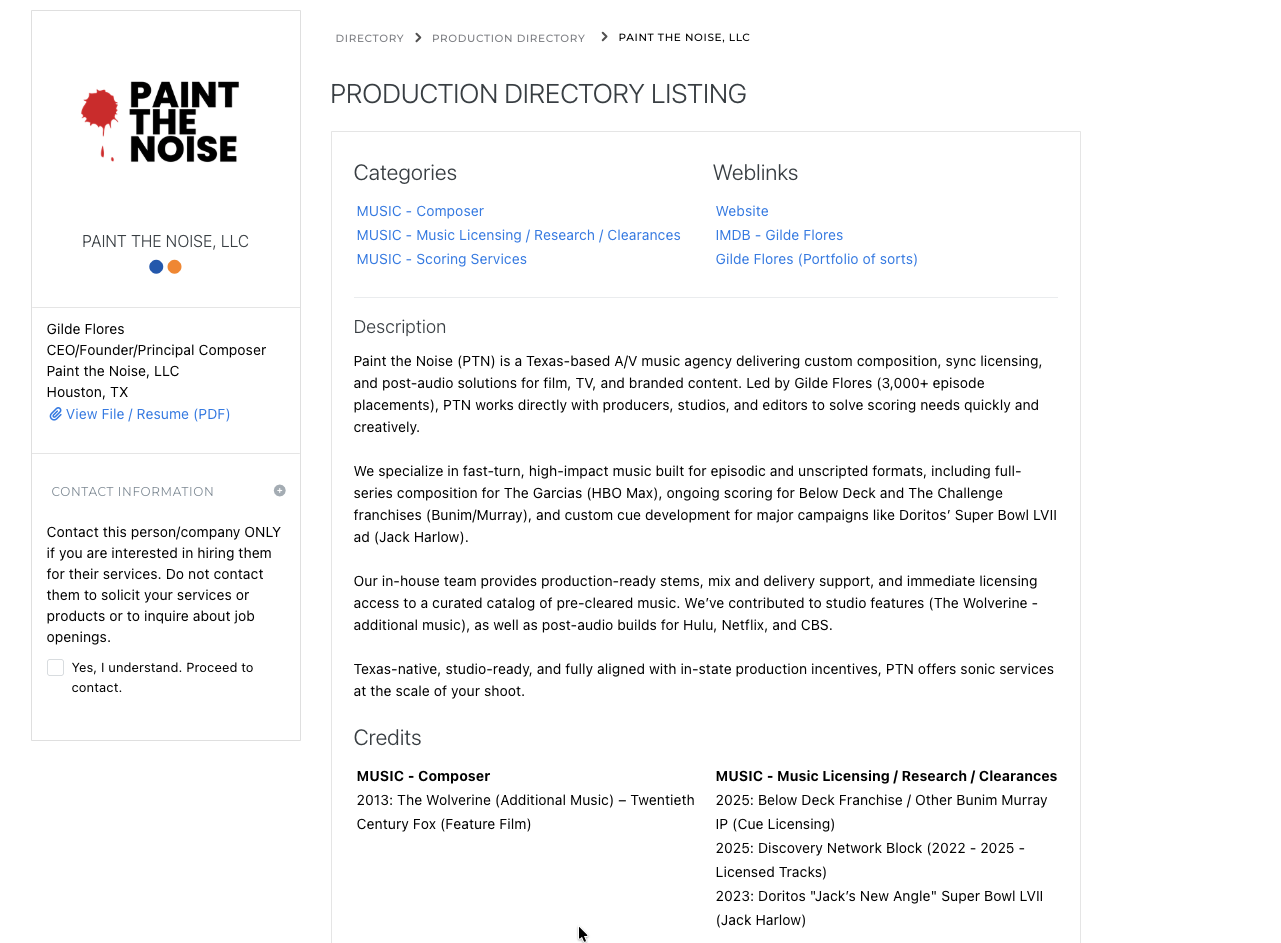1281x943 pixels.
Task: Go to Production Directory breadcrumb
Action: [x=508, y=38]
